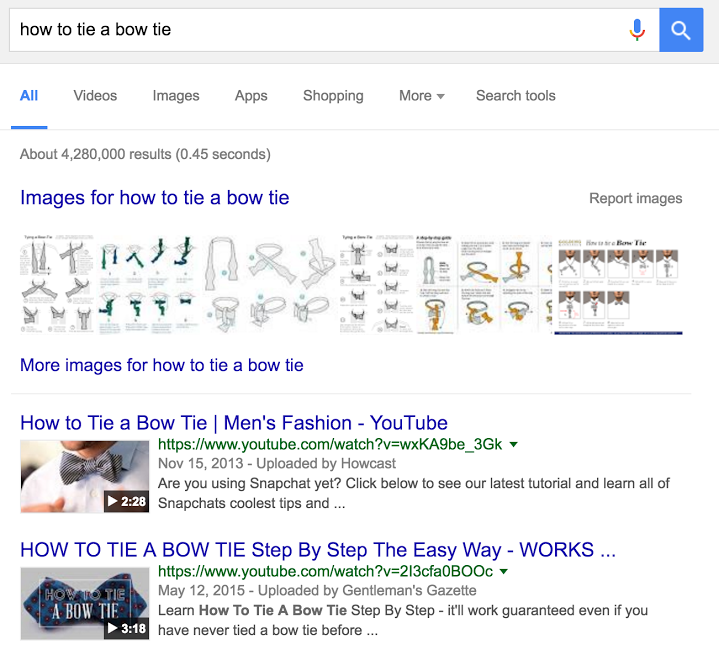The width and height of the screenshot is (719, 655).
Task: Click 'Nov 15, 2013 - Uploaded by Howcast' text
Action: coord(277,463)
